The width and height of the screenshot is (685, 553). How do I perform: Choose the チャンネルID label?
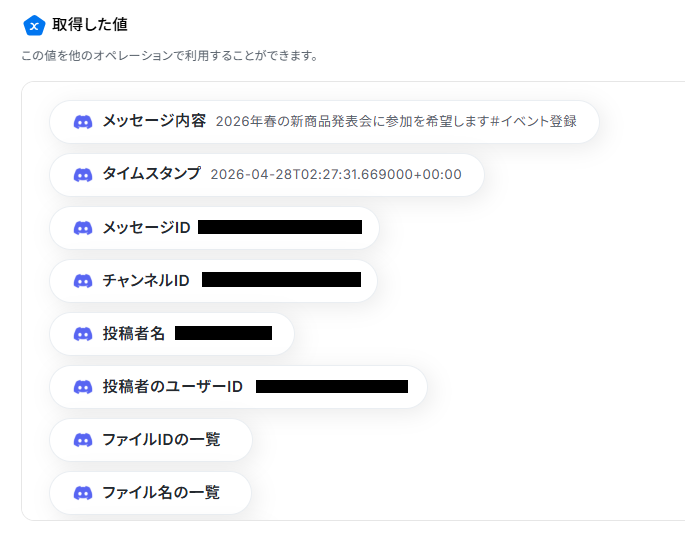pos(146,281)
